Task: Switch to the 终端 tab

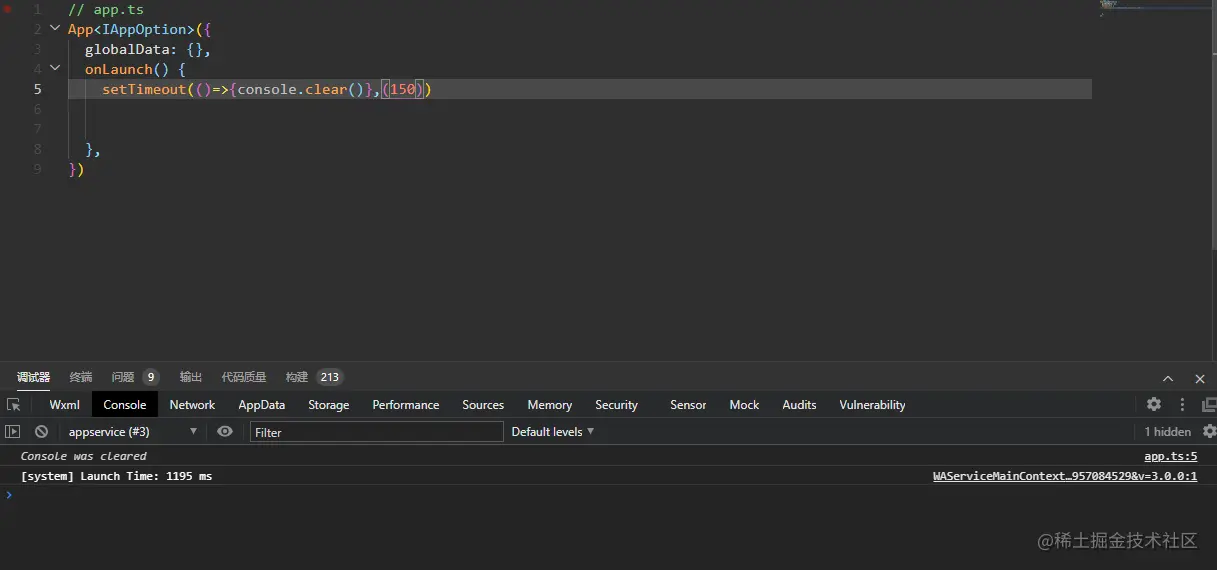Action: (81, 377)
